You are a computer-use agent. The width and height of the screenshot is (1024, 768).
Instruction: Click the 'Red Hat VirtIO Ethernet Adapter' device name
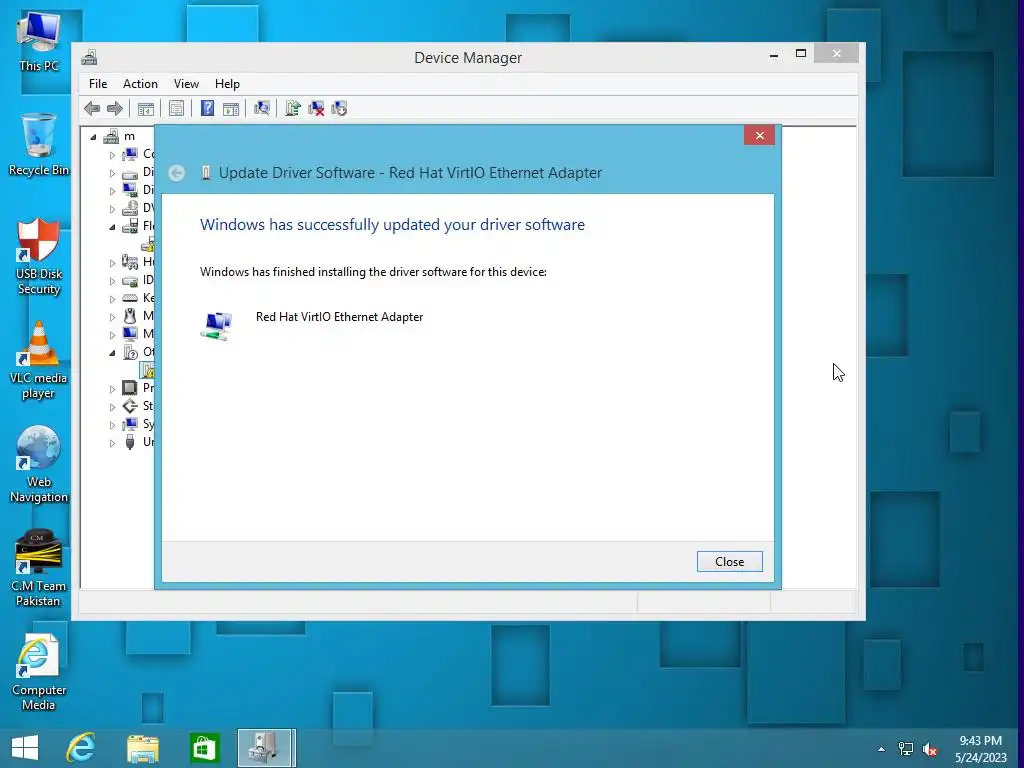point(340,317)
